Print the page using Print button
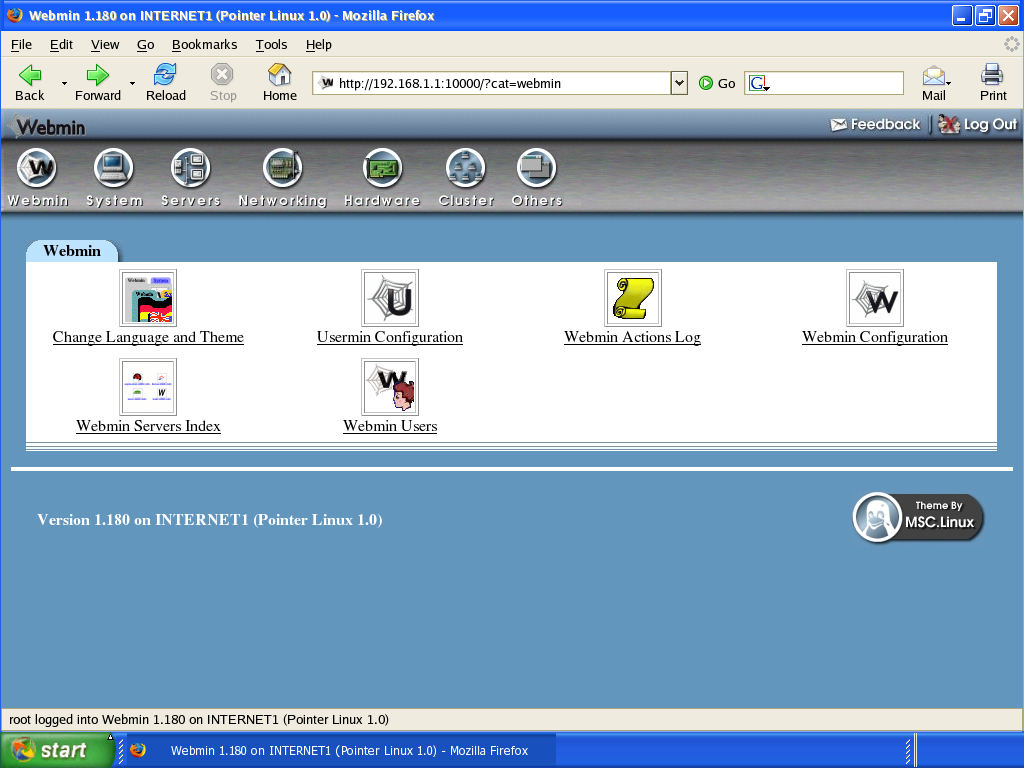 (993, 83)
